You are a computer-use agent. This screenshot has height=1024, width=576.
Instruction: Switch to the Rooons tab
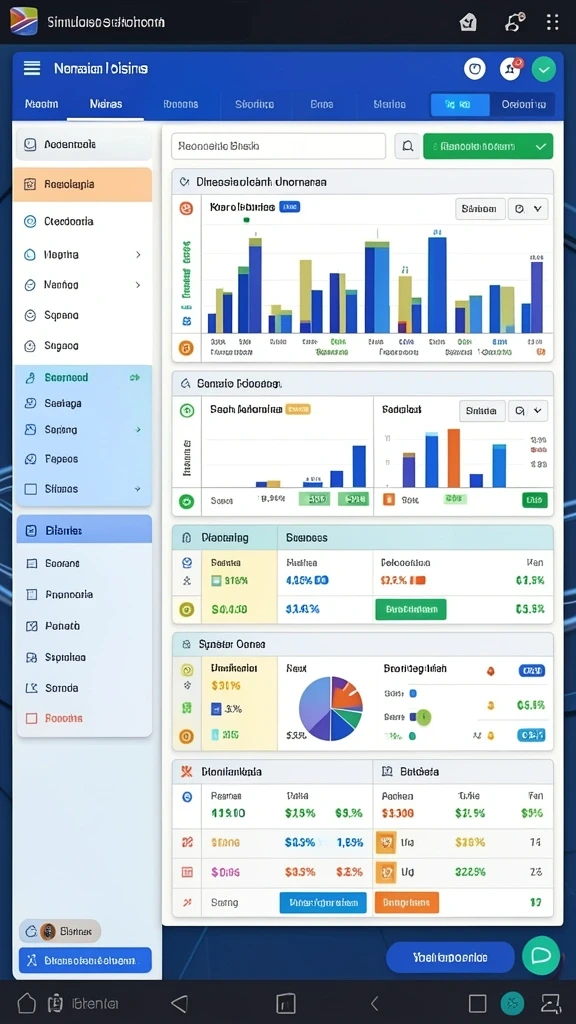(180, 104)
